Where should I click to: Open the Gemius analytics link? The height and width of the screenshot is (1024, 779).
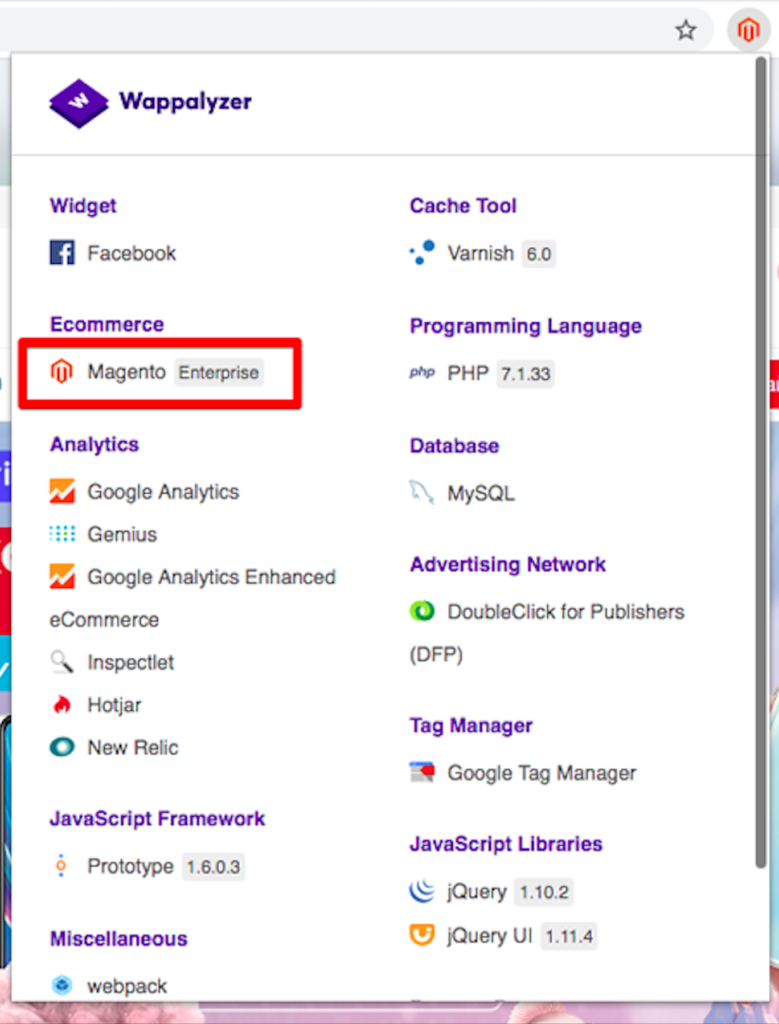[x=122, y=534]
